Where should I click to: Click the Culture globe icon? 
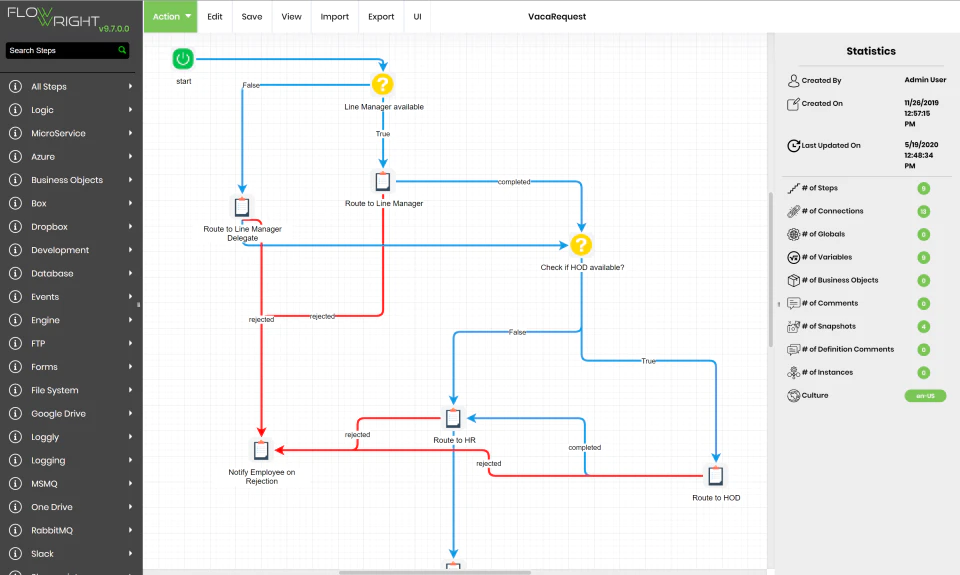(793, 396)
